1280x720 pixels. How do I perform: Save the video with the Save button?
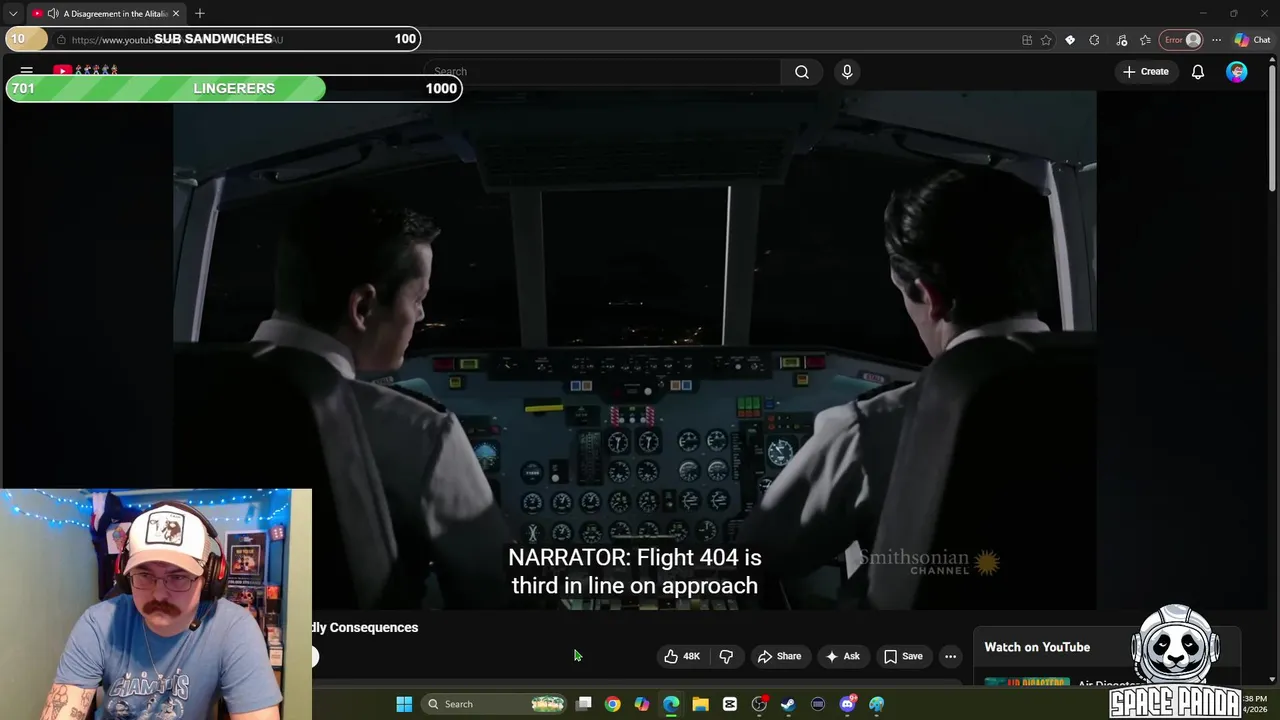(x=903, y=656)
